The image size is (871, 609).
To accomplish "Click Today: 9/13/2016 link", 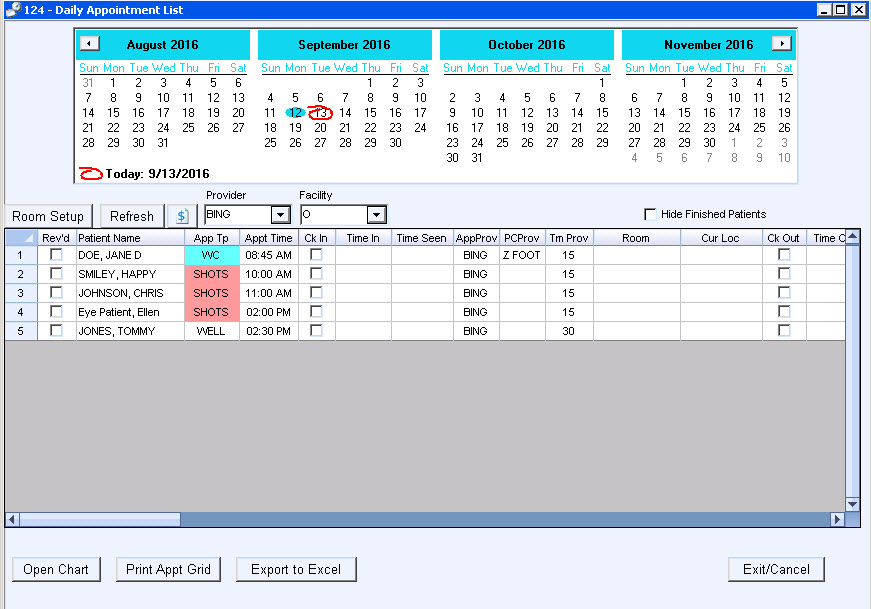I will point(157,173).
